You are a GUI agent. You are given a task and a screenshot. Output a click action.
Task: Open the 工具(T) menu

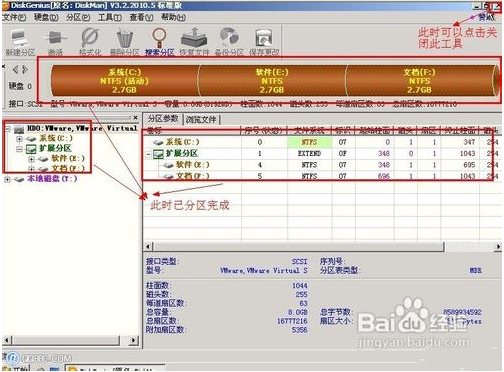coord(110,17)
